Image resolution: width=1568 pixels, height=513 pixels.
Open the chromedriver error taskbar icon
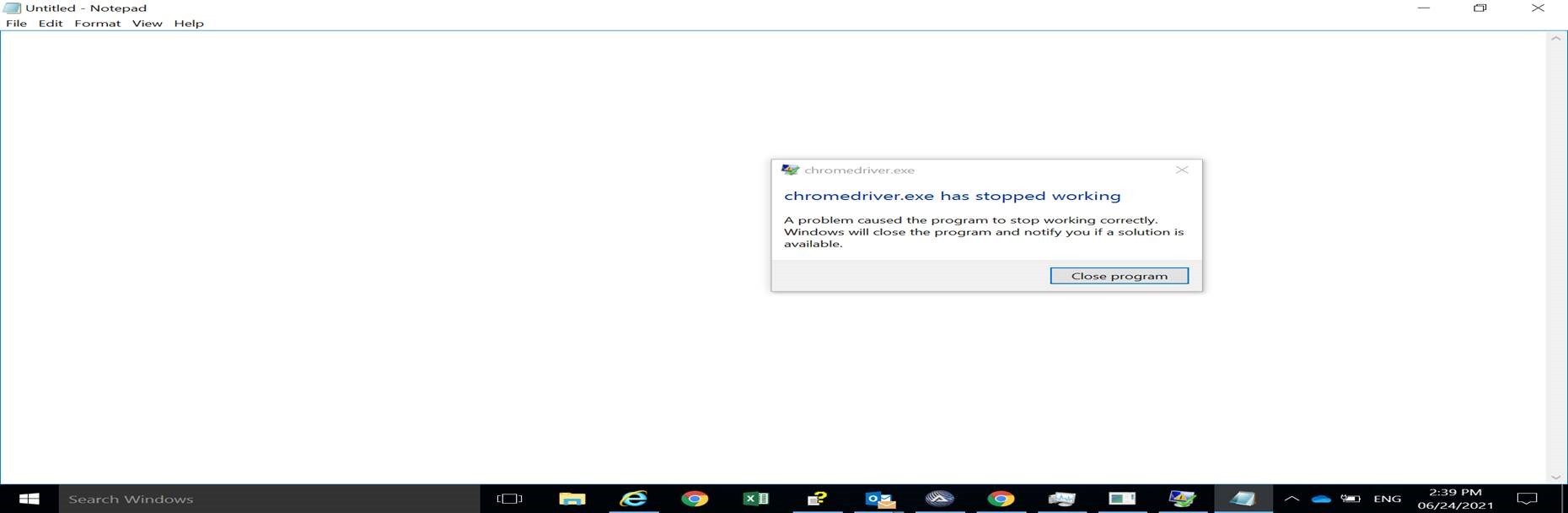pyautogui.click(x=1183, y=499)
